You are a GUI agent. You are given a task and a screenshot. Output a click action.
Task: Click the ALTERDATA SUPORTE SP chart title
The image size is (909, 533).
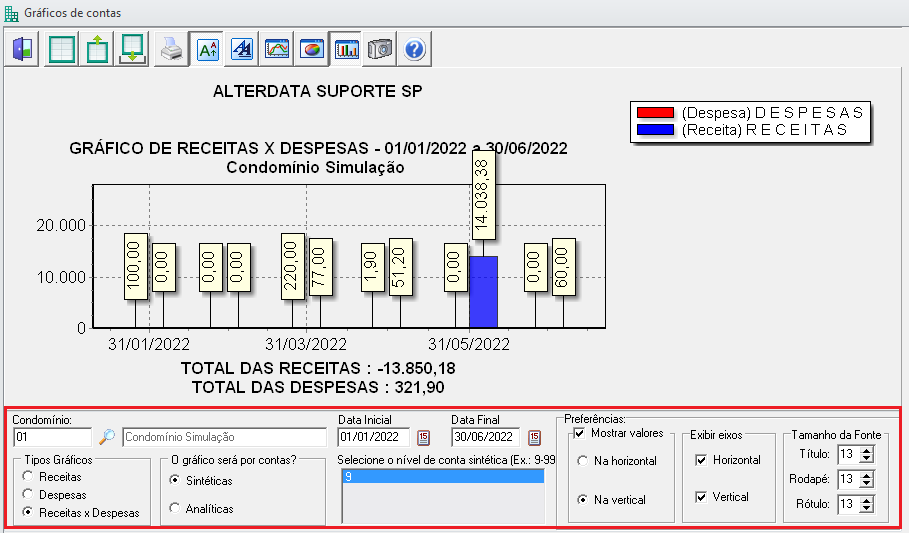click(318, 92)
